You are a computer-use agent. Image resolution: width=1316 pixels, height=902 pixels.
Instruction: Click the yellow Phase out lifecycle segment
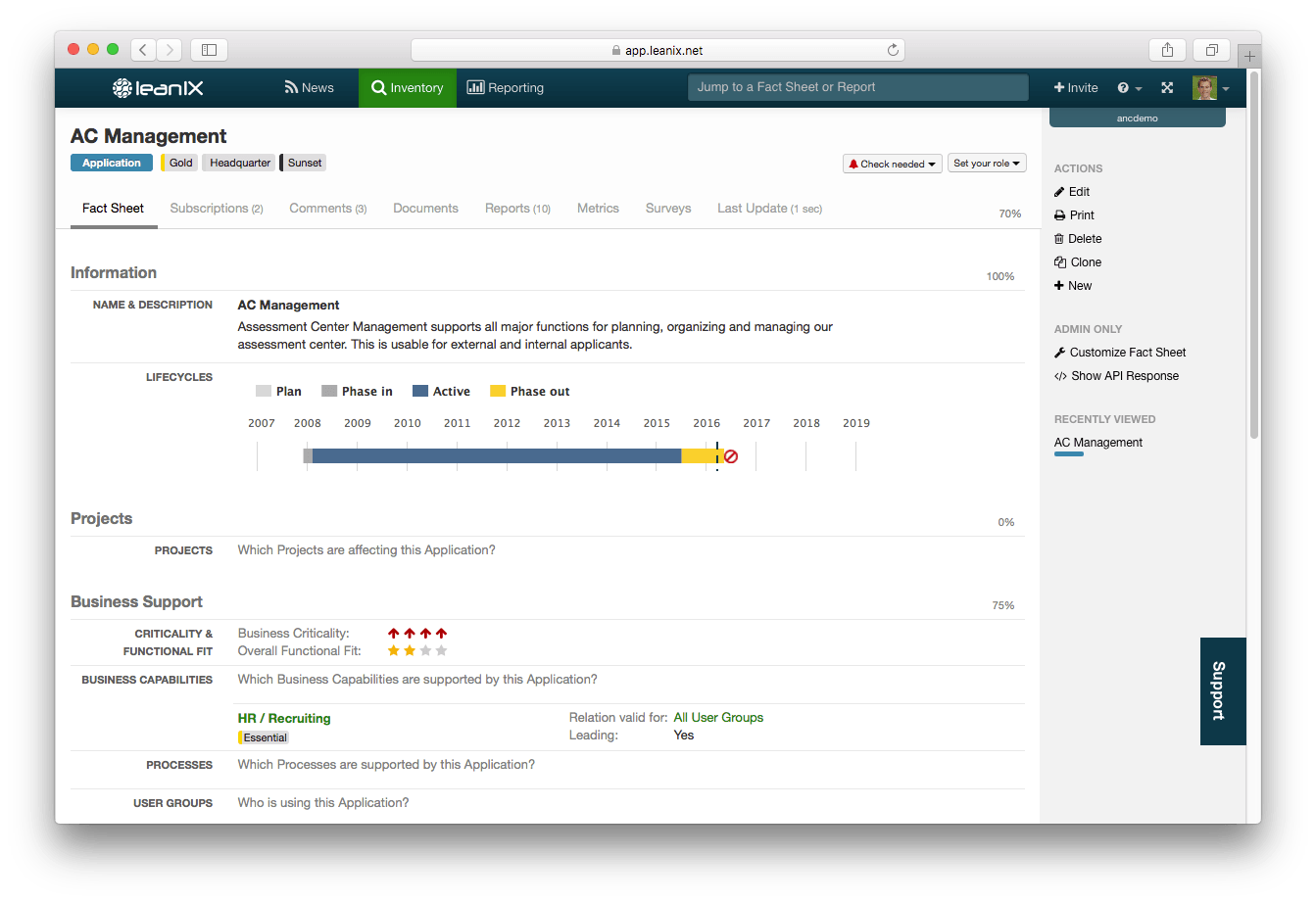pos(701,455)
